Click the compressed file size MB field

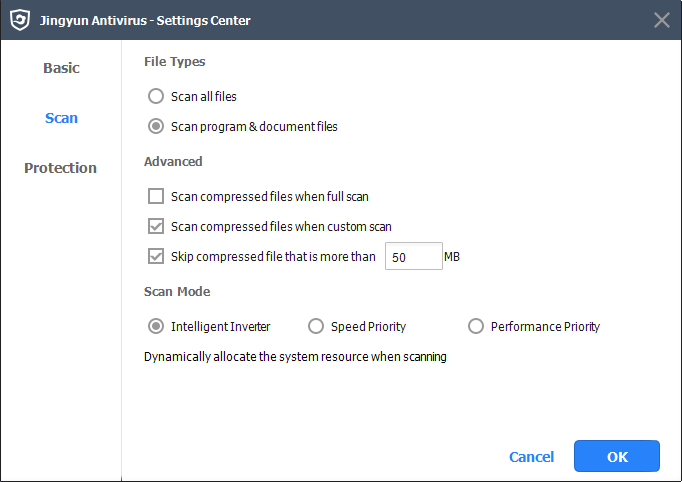(x=412, y=257)
